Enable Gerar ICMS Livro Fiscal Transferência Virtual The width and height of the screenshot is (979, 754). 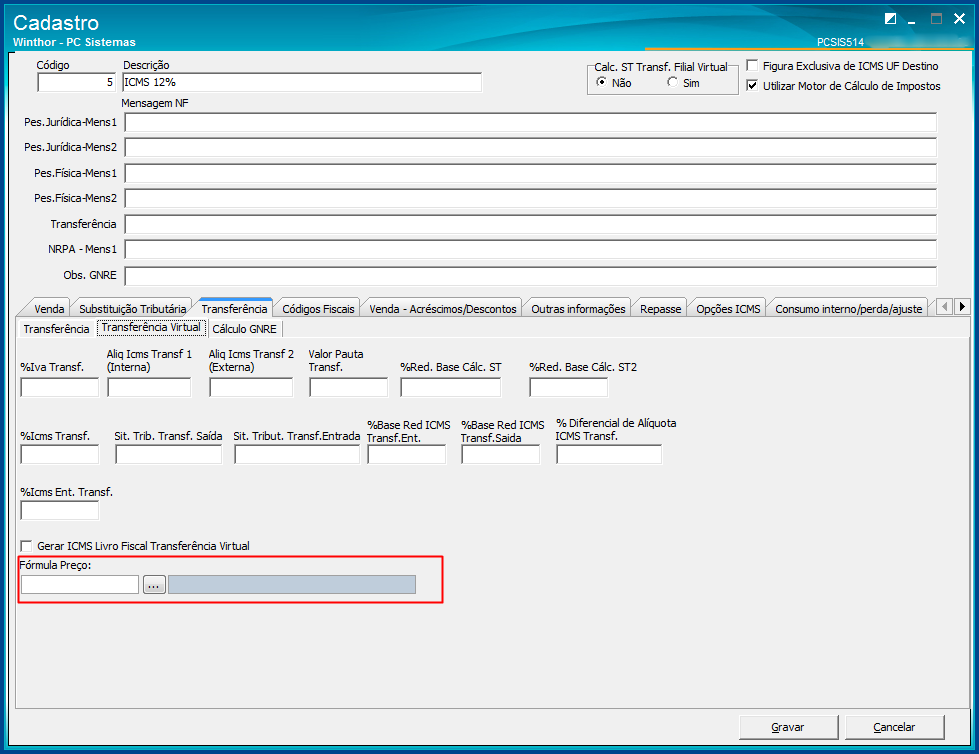(26, 546)
